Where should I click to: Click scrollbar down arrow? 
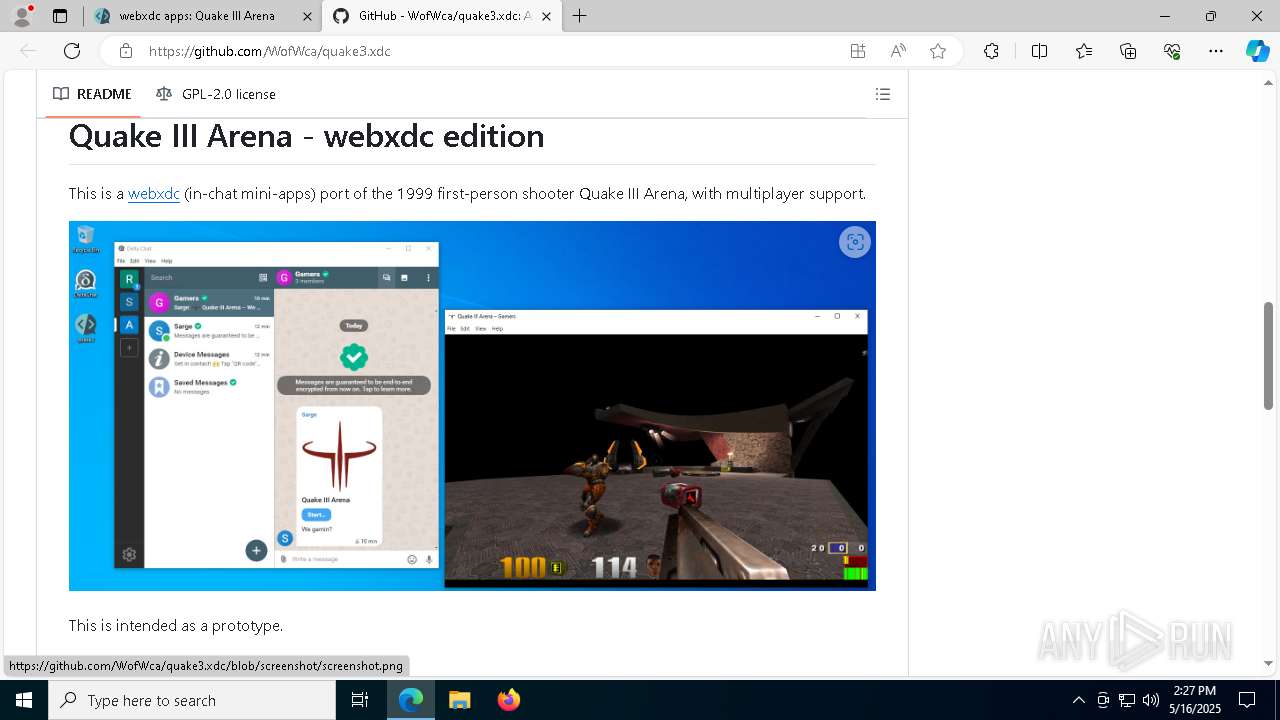pos(1268,663)
